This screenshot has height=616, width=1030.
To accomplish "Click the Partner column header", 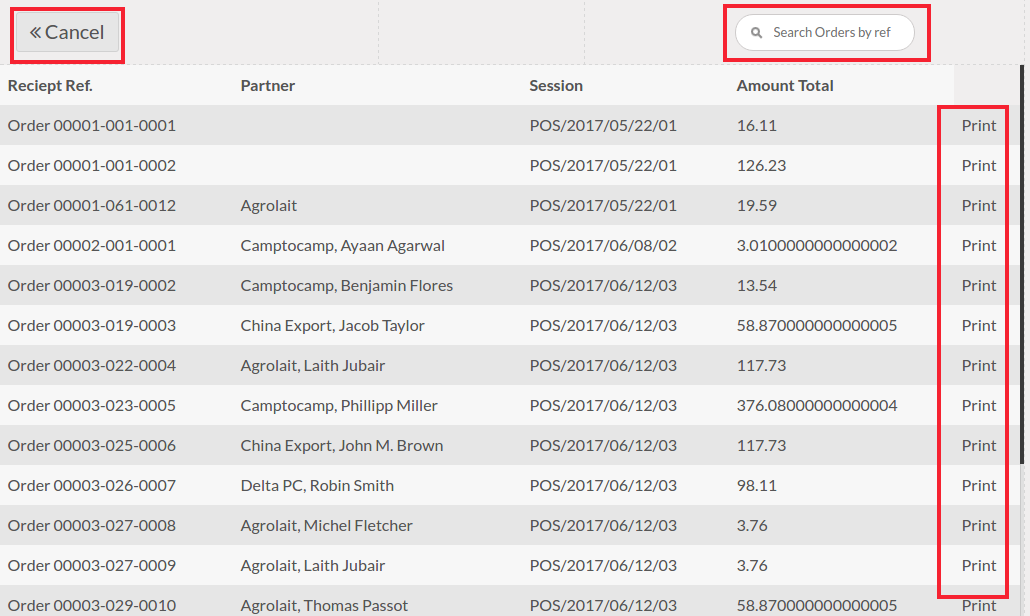I will 268,86.
